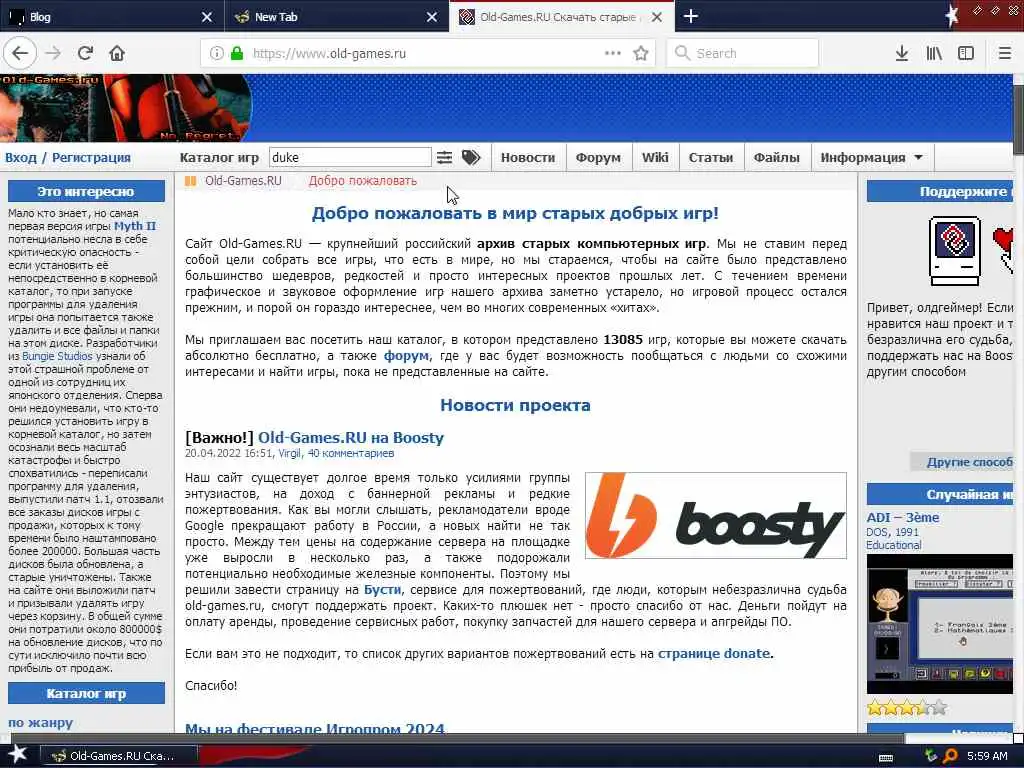The height and width of the screenshot is (768, 1024).
Task: Open the Old-Games.RU taskbar window button
Action: coord(119,756)
